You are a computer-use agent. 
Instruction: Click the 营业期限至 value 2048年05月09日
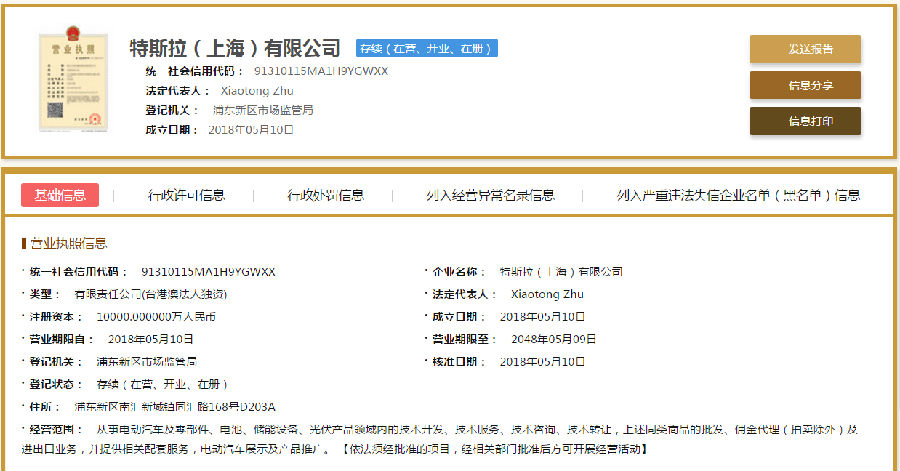pyautogui.click(x=553, y=339)
